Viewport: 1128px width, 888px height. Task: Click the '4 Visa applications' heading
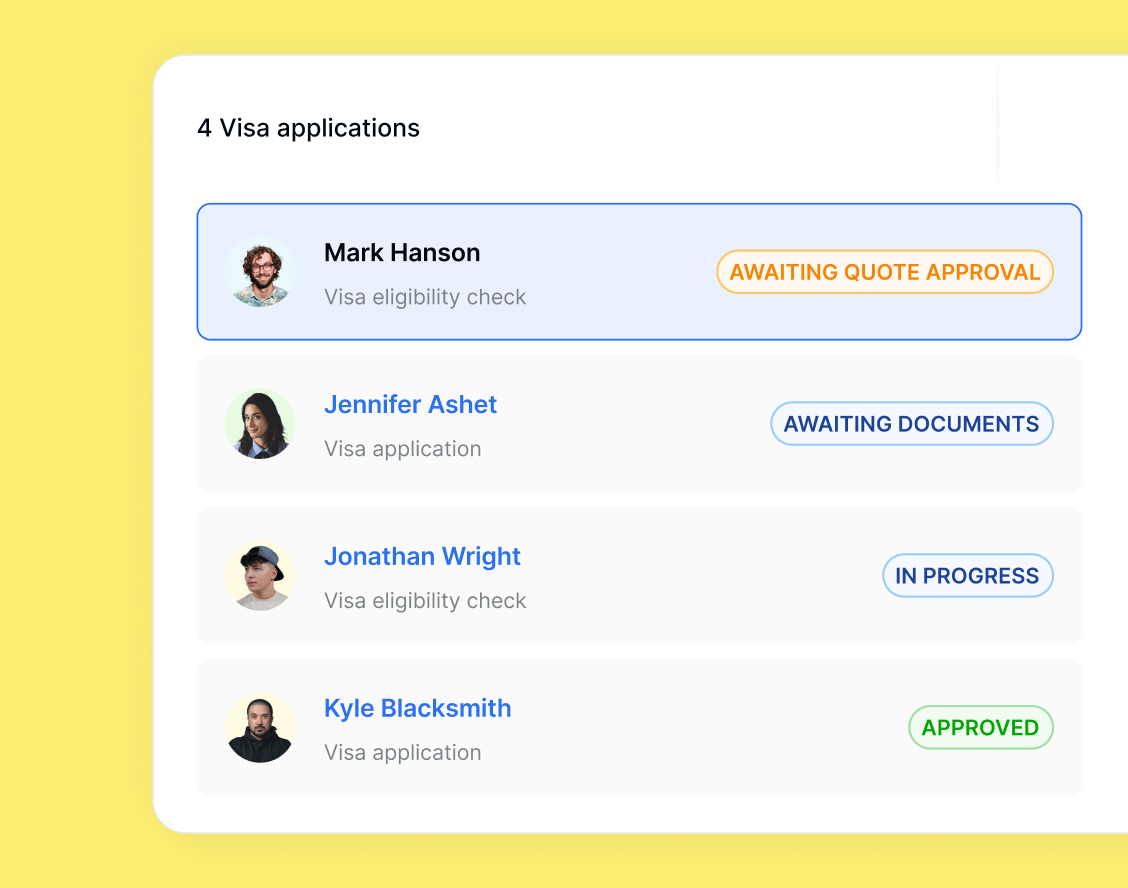click(x=309, y=128)
